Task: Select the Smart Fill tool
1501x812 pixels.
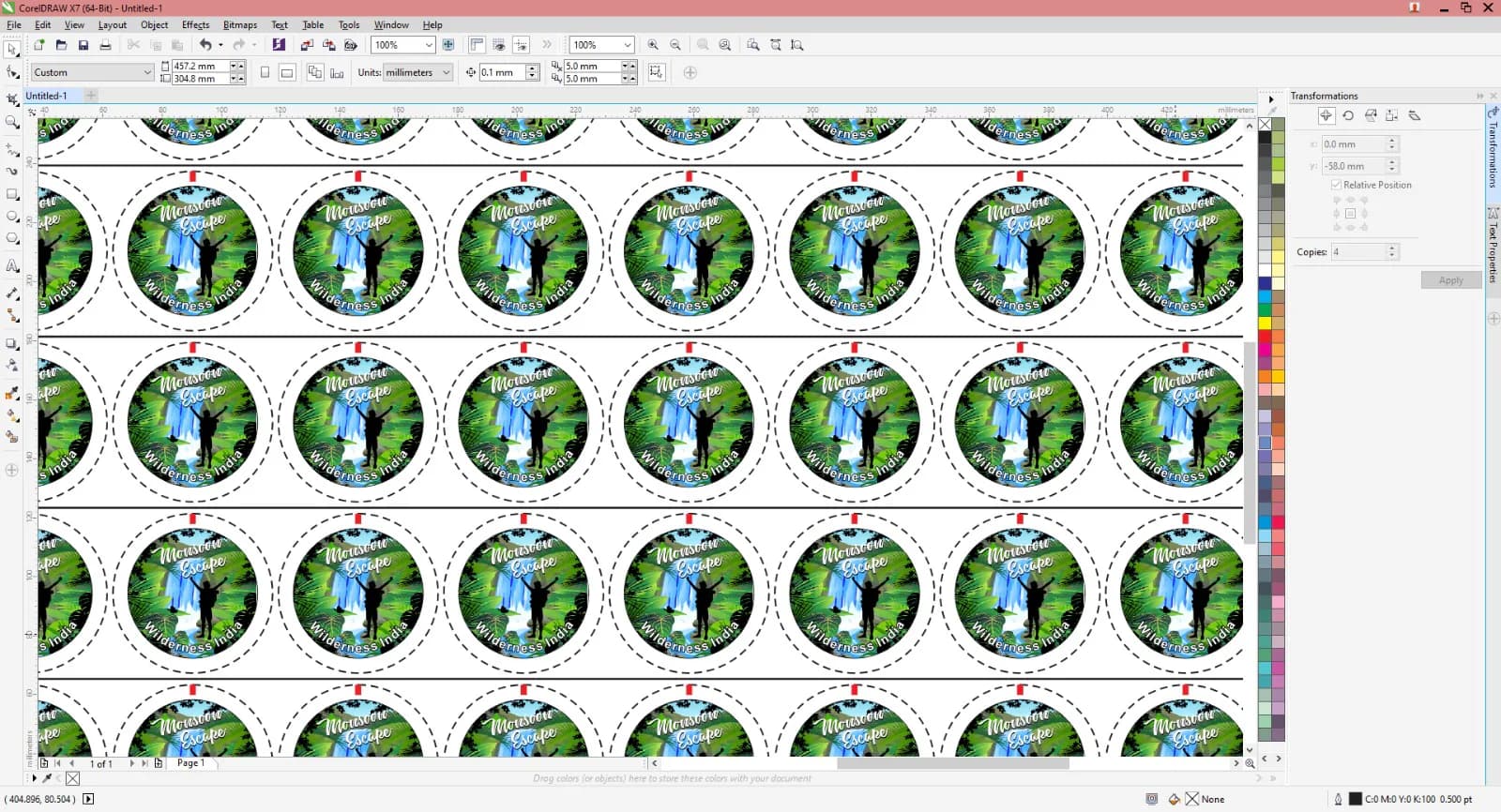Action: coord(12,437)
